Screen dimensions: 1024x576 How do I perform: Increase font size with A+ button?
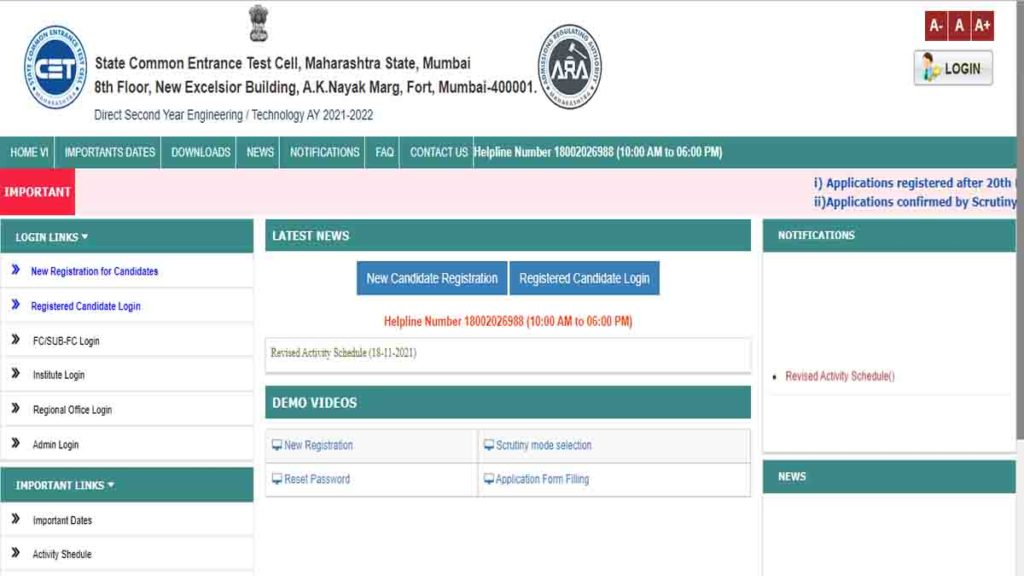(982, 26)
